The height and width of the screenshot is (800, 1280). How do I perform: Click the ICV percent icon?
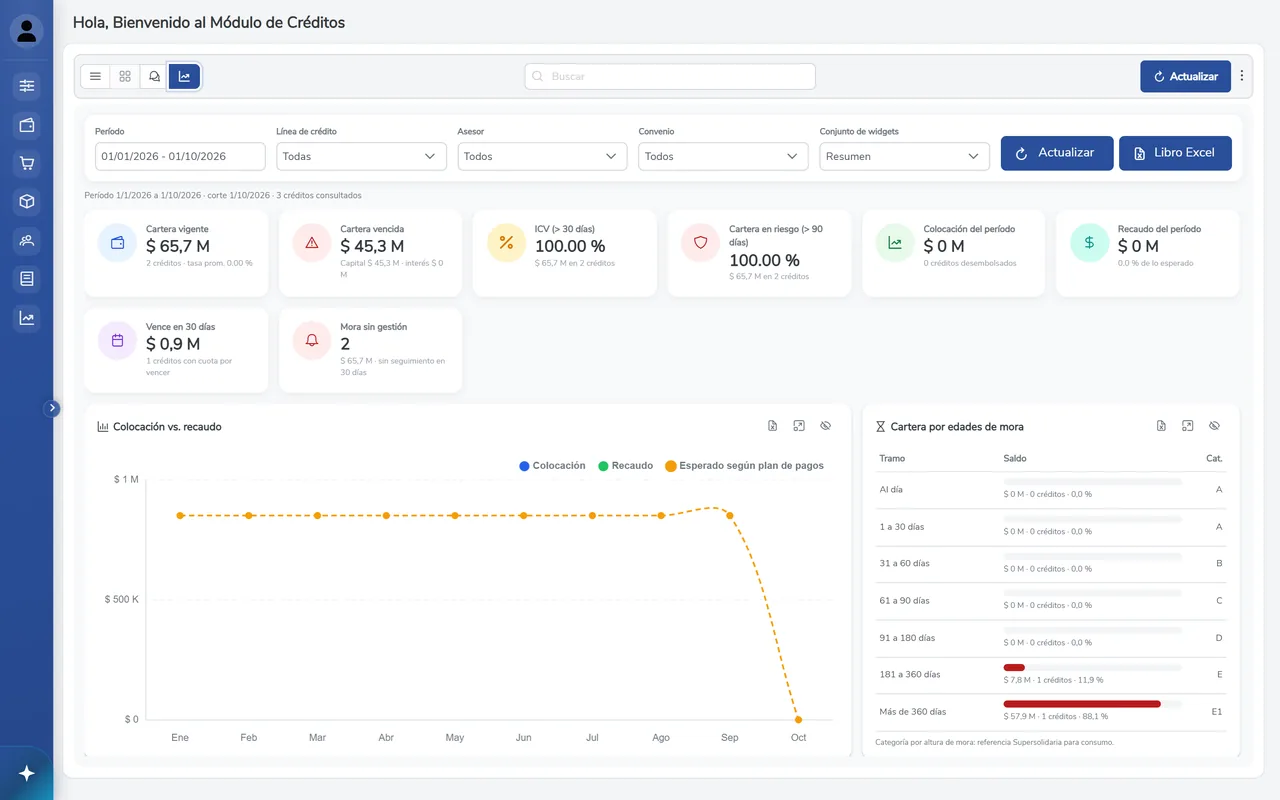(x=506, y=242)
